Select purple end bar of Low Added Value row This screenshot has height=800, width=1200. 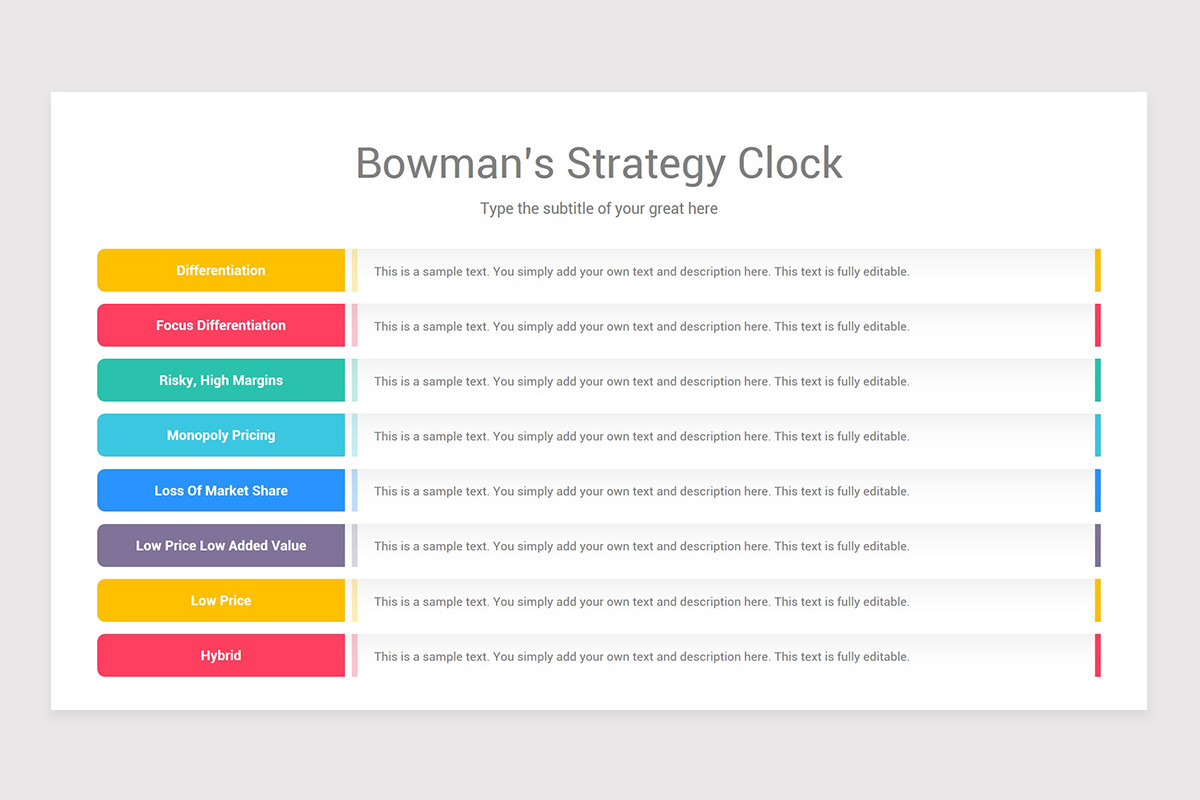click(1098, 545)
